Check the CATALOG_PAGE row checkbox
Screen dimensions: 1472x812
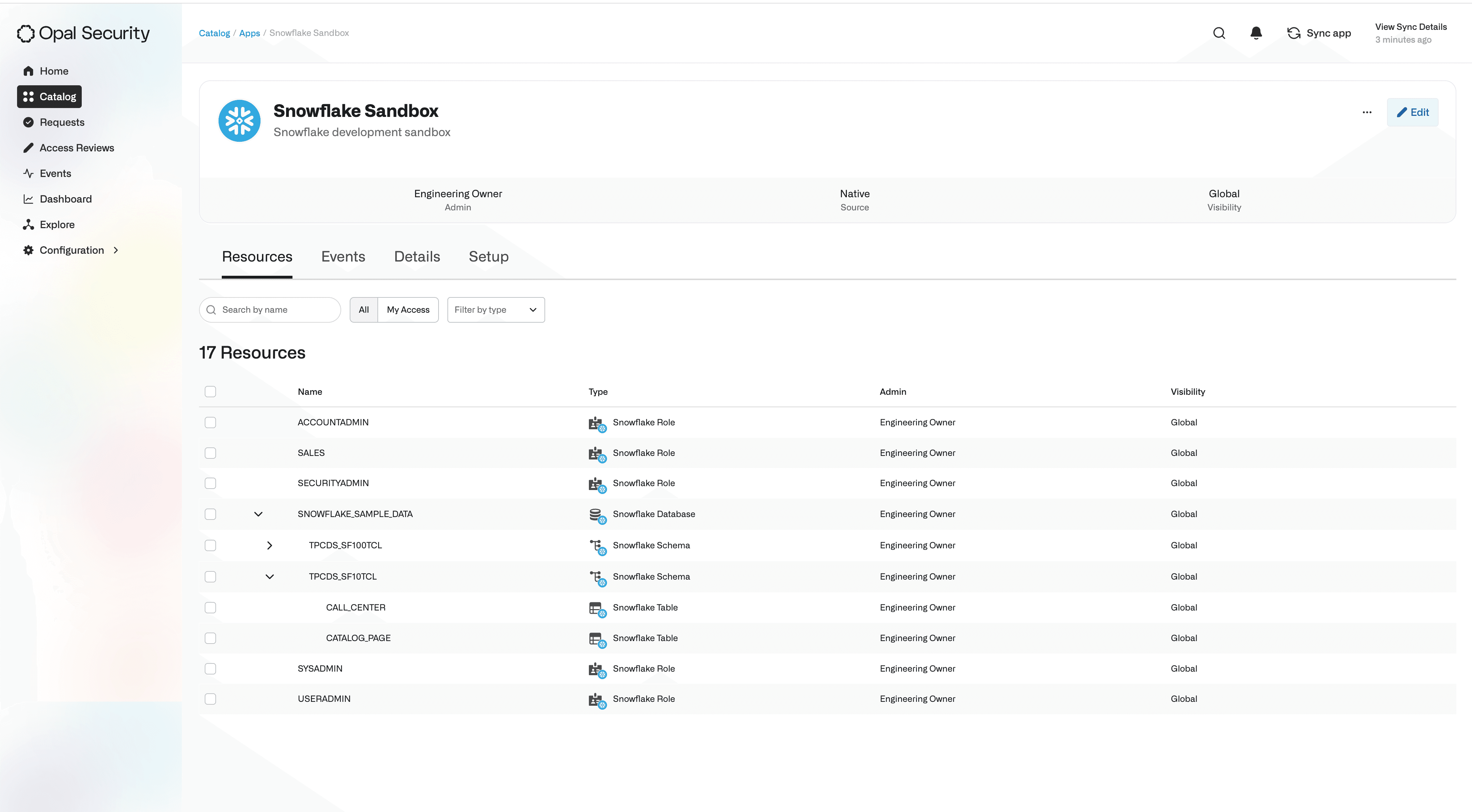[x=210, y=638]
